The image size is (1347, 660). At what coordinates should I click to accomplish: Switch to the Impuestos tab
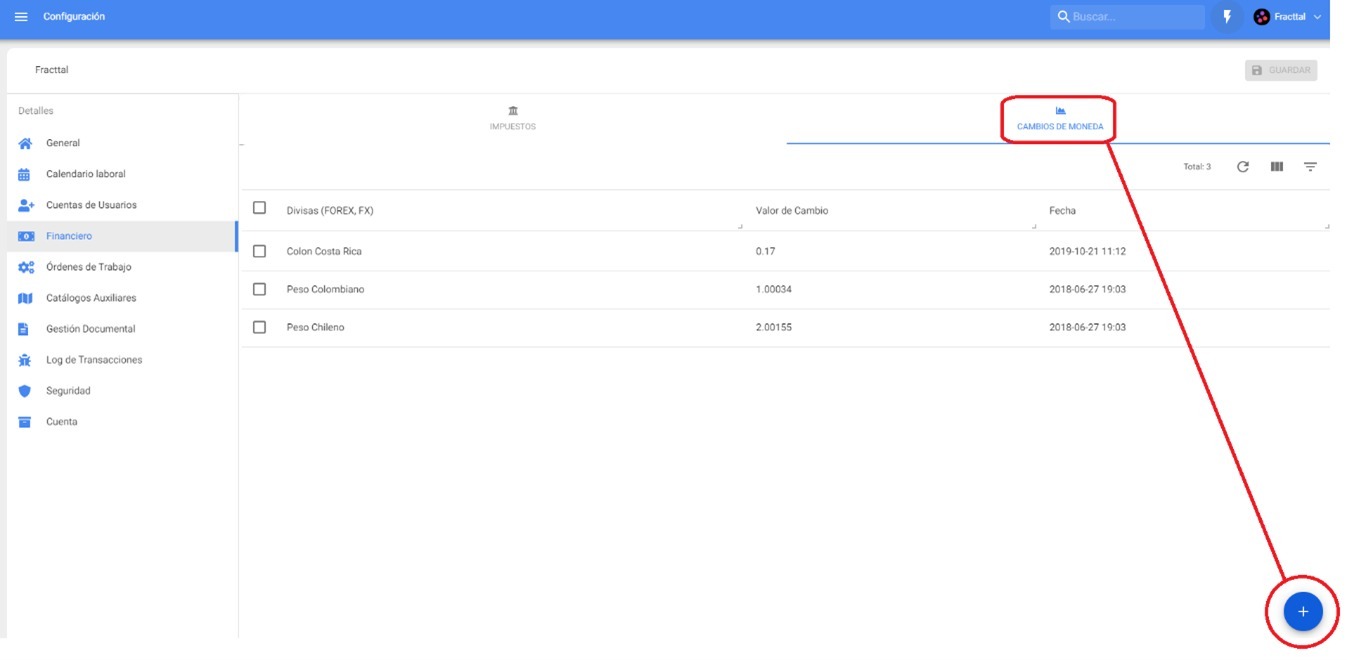(x=512, y=118)
